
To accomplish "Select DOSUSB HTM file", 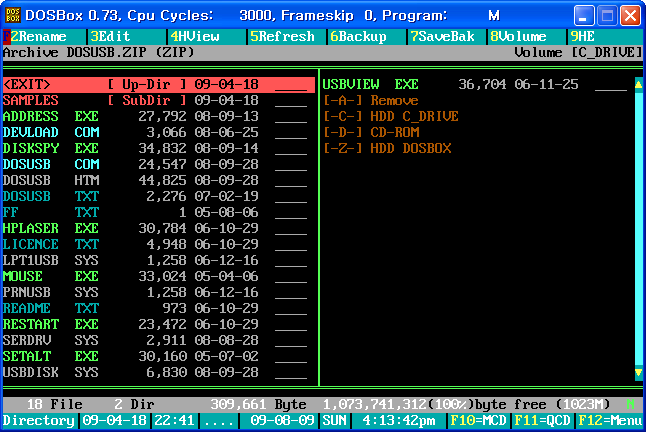I will click(x=155, y=180).
